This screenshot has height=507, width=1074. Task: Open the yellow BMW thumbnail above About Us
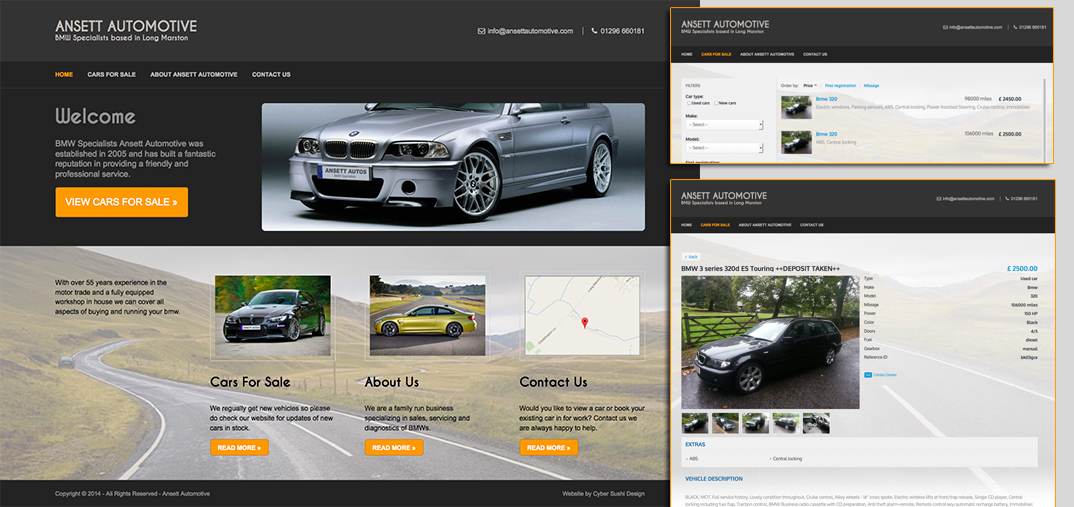[x=427, y=316]
